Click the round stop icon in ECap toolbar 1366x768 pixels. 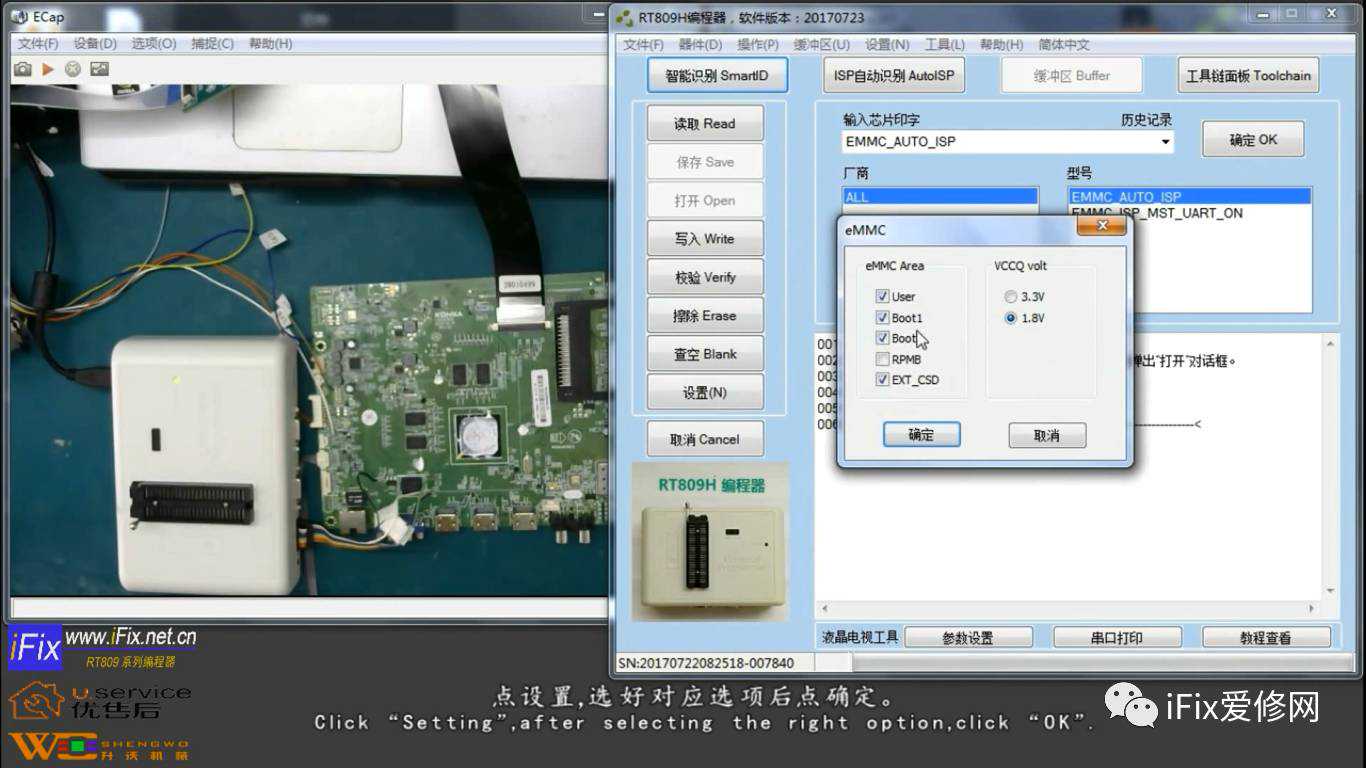pyautogui.click(x=73, y=69)
